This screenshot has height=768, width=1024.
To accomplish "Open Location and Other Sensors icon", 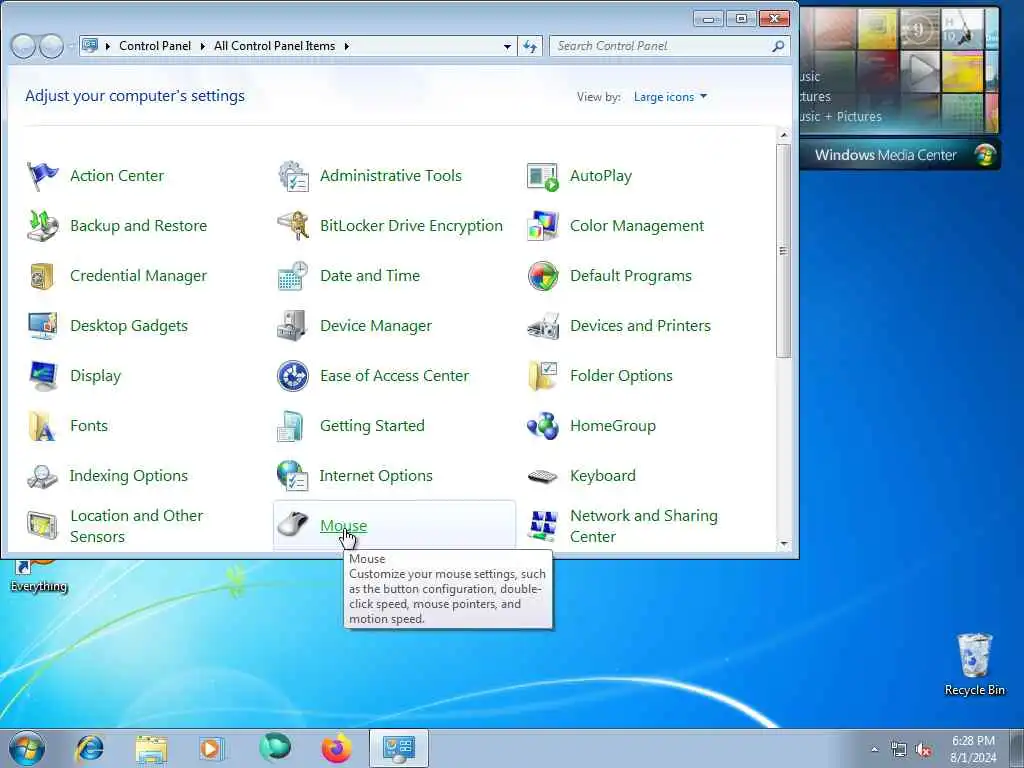I will coord(42,526).
